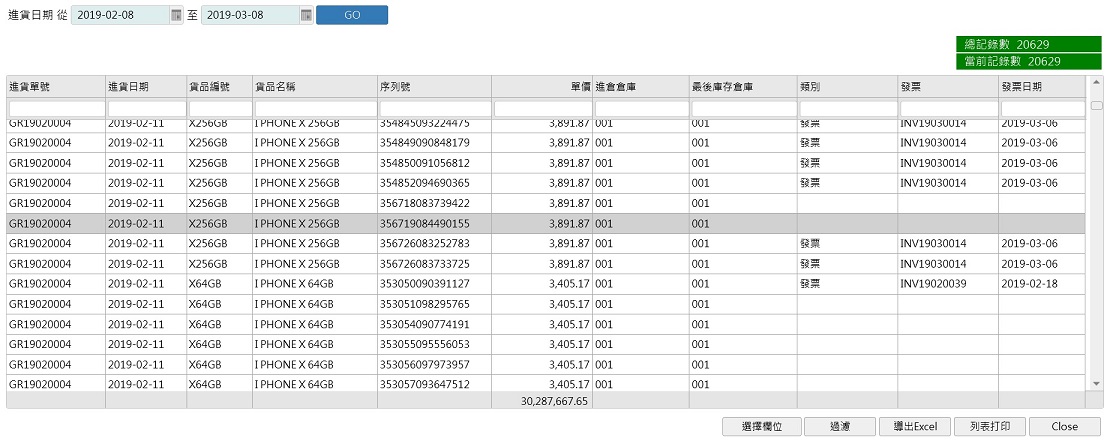This screenshot has width=1107, height=441.
Task: Sort by 發票 column header
Action: click(x=948, y=87)
